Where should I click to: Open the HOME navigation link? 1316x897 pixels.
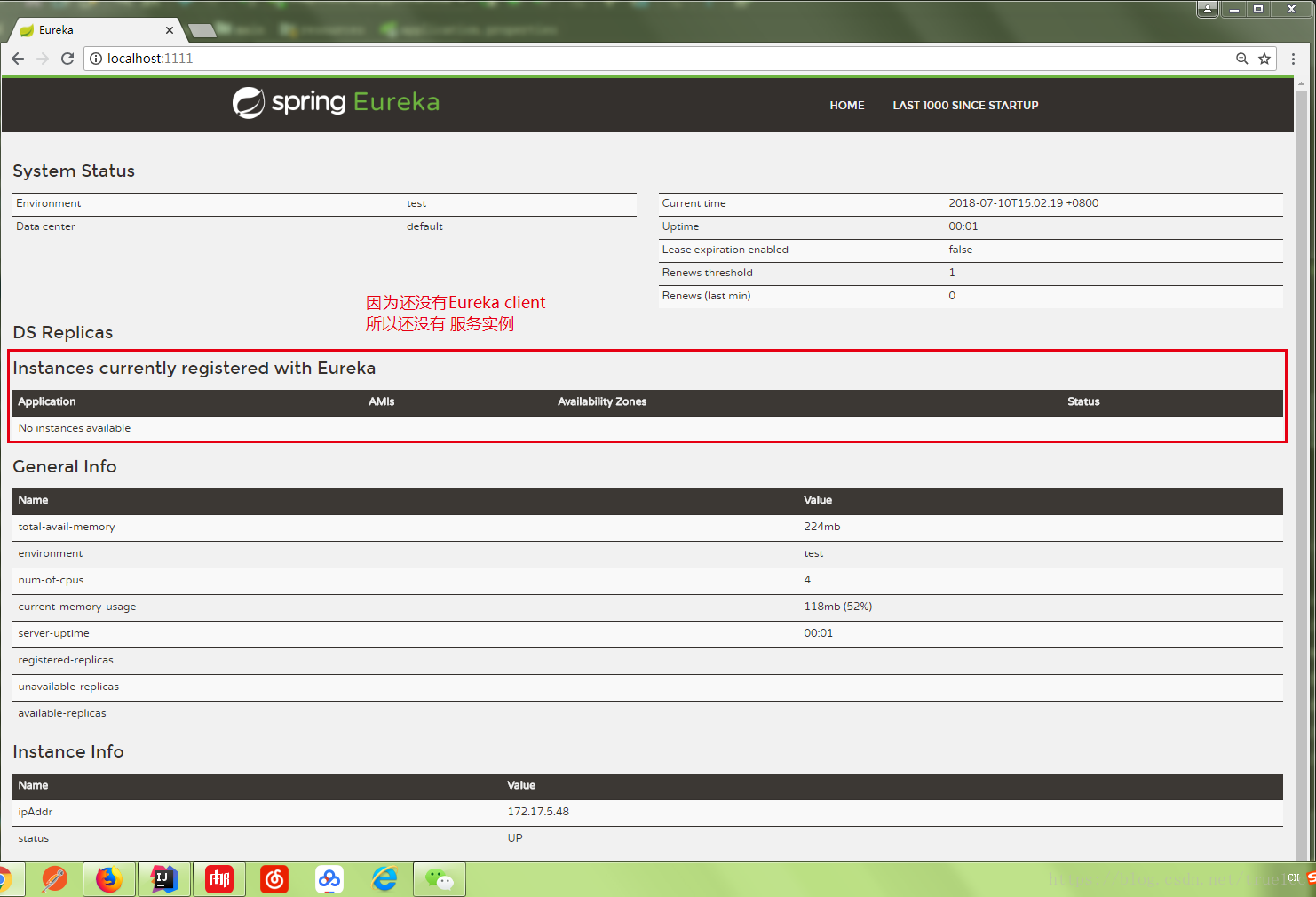[x=847, y=105]
